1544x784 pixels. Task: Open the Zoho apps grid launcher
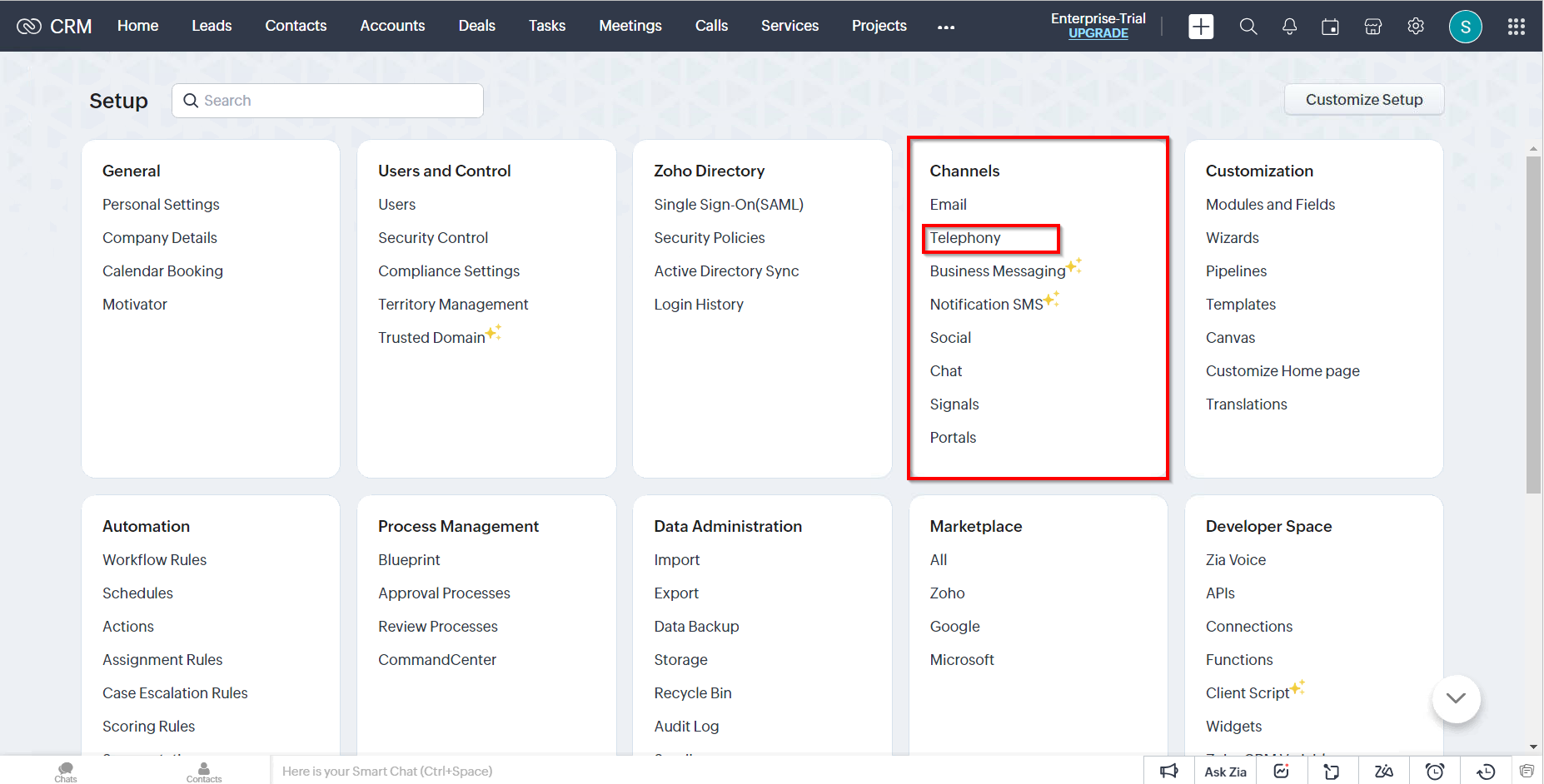tap(1517, 27)
